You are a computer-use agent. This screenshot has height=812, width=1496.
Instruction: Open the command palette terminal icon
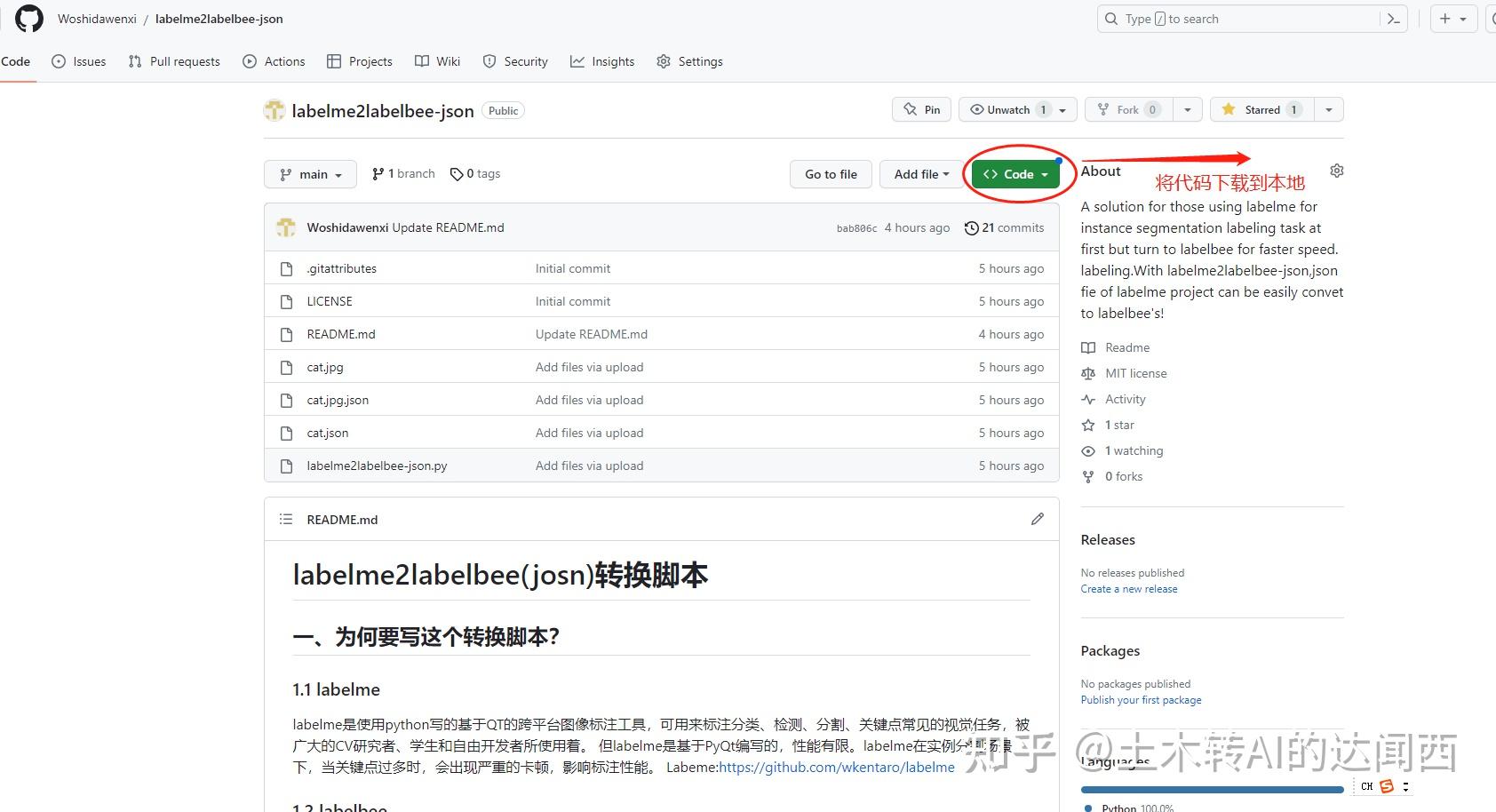(1393, 18)
